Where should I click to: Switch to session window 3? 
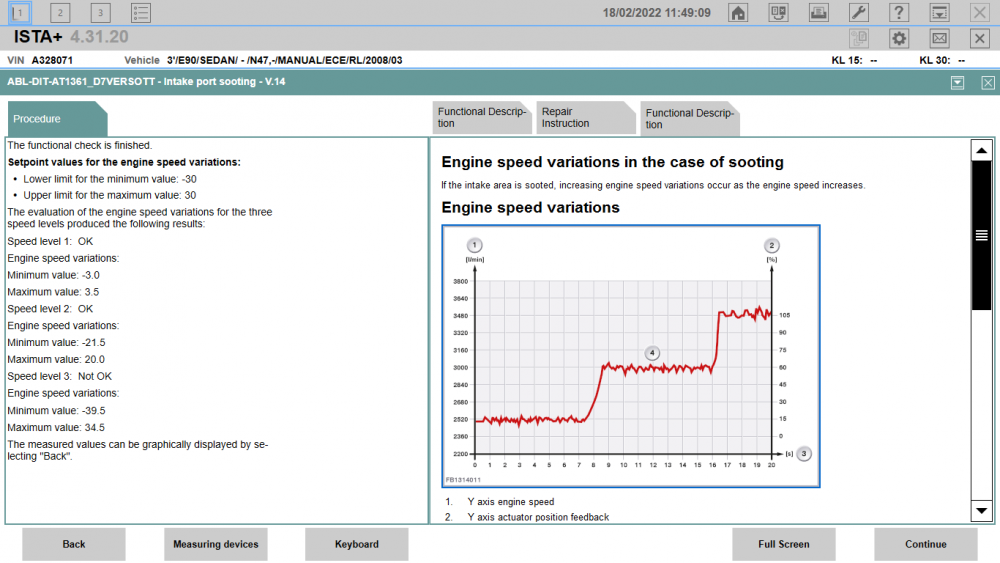coord(100,13)
